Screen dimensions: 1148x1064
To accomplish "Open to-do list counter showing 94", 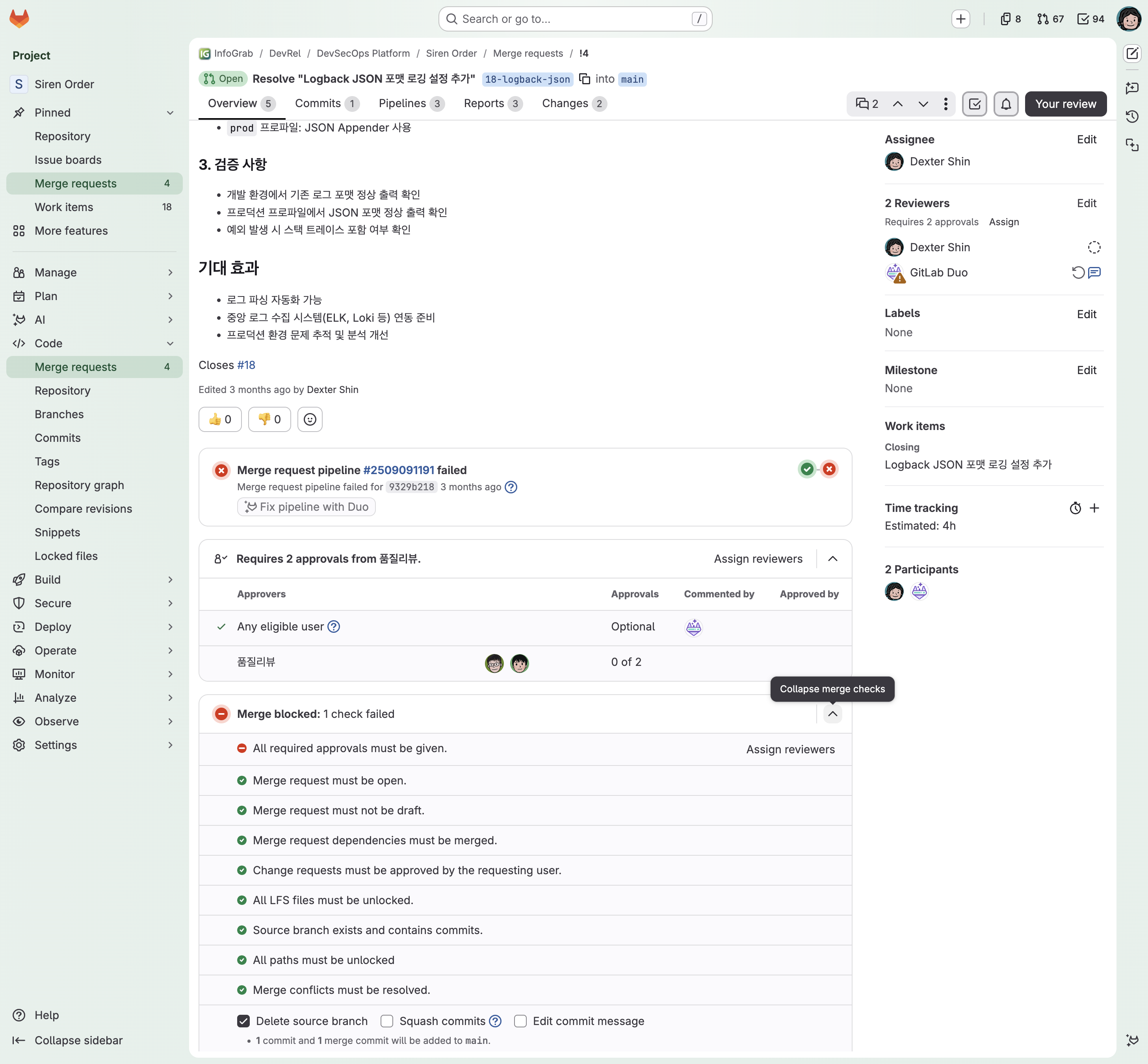I will 1091,19.
